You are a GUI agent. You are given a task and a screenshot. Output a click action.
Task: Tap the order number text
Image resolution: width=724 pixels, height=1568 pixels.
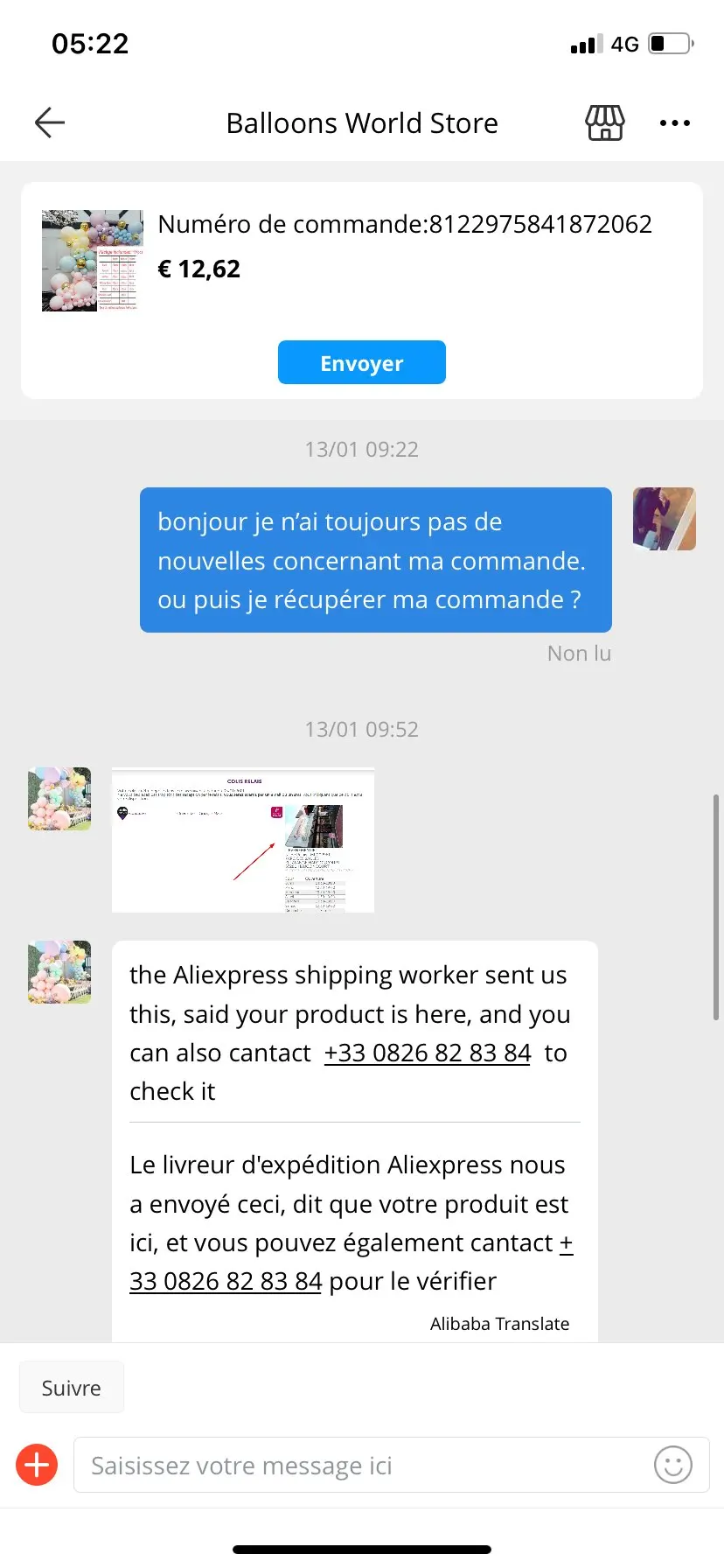[x=405, y=224]
